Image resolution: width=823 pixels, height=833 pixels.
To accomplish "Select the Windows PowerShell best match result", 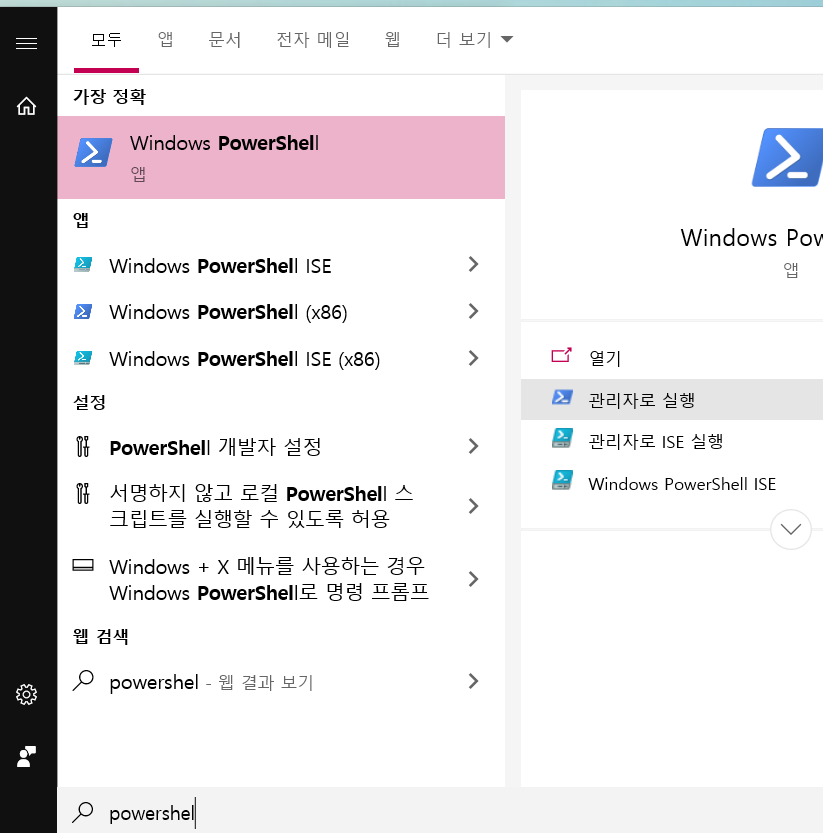I will coord(281,157).
